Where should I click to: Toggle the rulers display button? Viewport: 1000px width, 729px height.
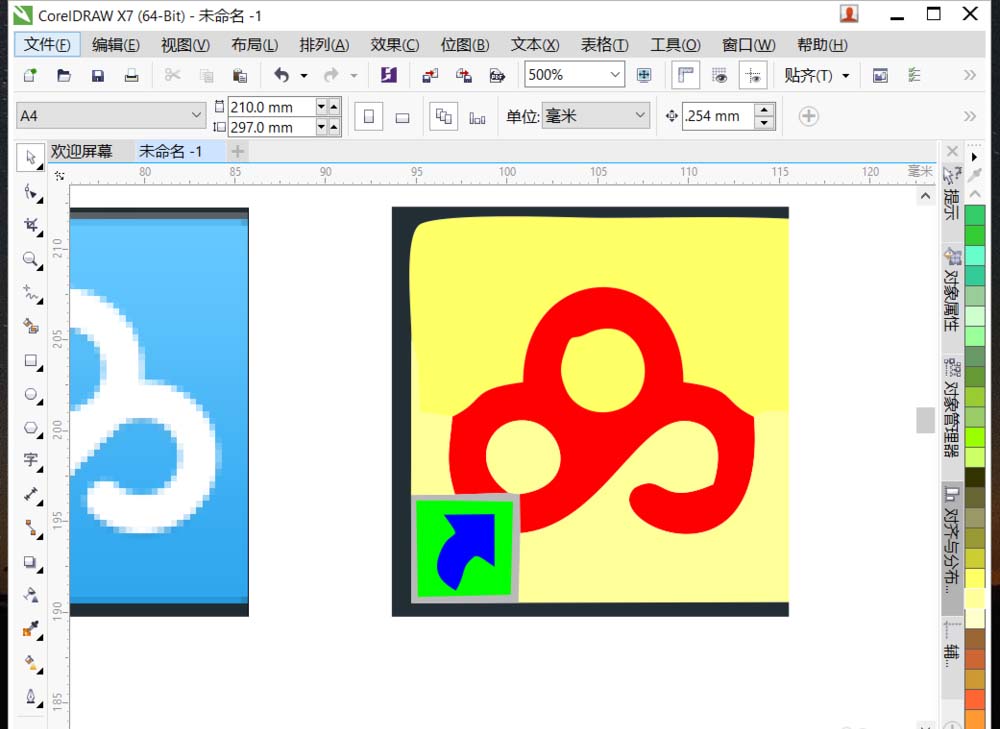click(x=686, y=75)
